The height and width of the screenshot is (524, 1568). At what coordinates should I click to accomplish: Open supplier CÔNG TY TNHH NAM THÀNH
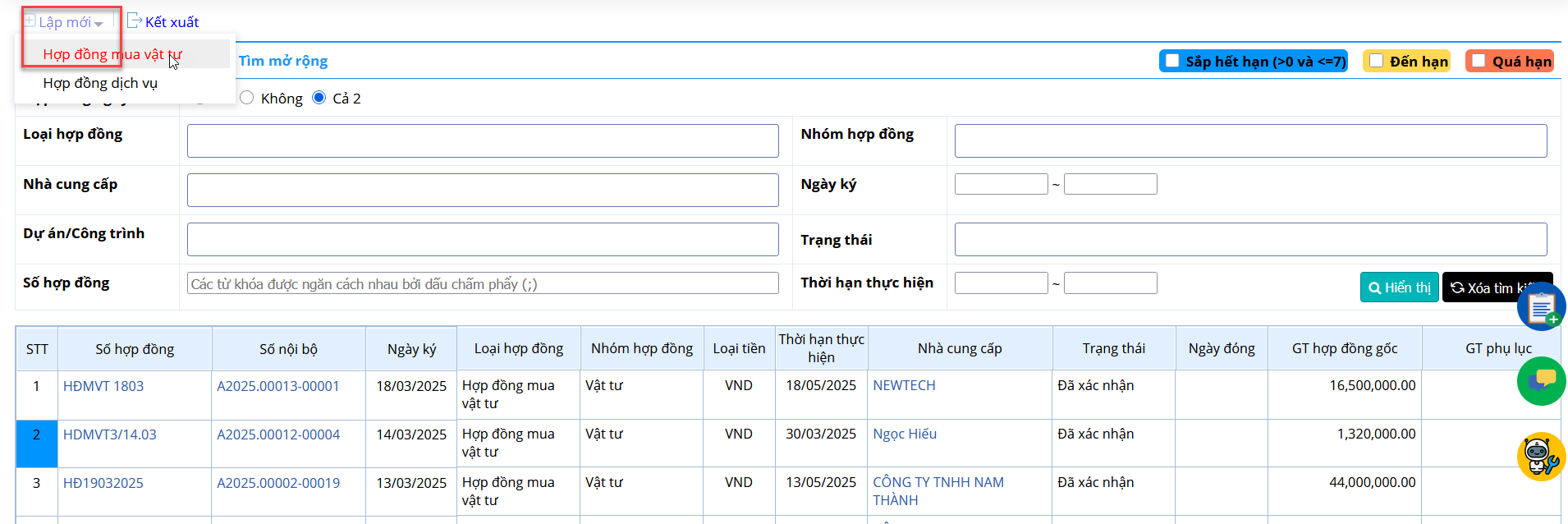[x=938, y=491]
